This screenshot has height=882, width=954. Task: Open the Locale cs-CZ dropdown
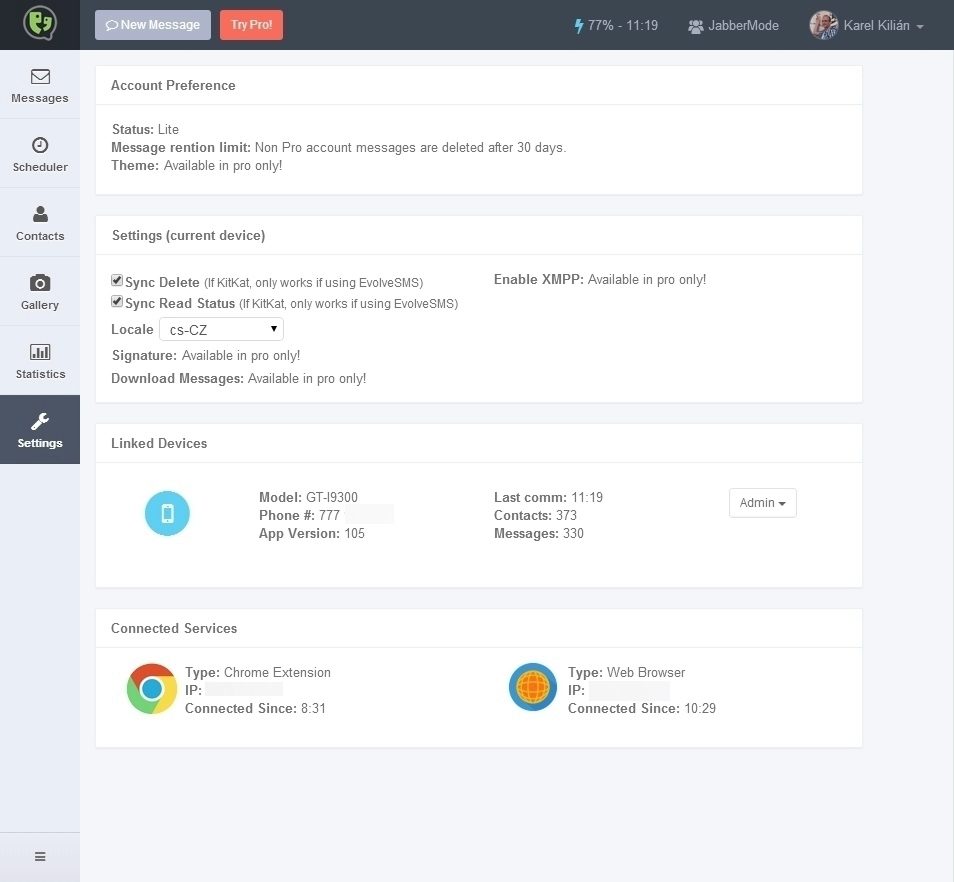tap(221, 329)
